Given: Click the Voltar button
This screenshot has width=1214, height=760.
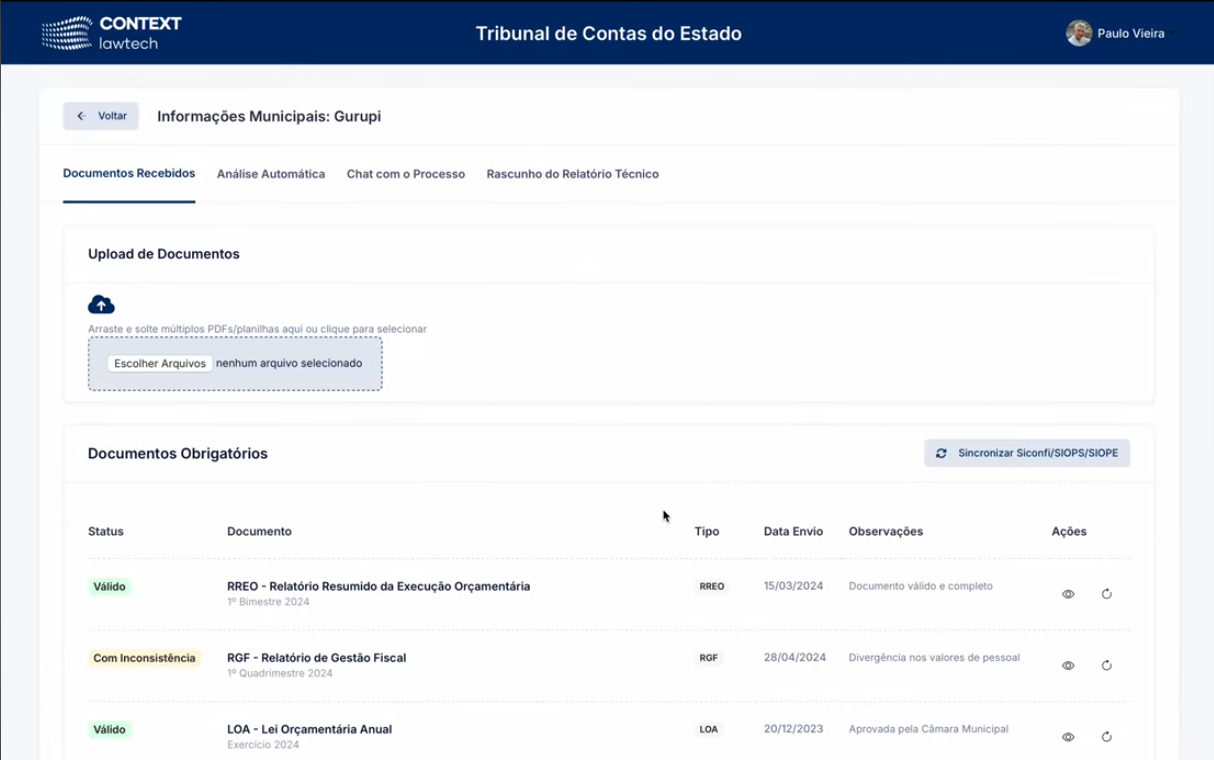Looking at the screenshot, I should click(x=100, y=115).
